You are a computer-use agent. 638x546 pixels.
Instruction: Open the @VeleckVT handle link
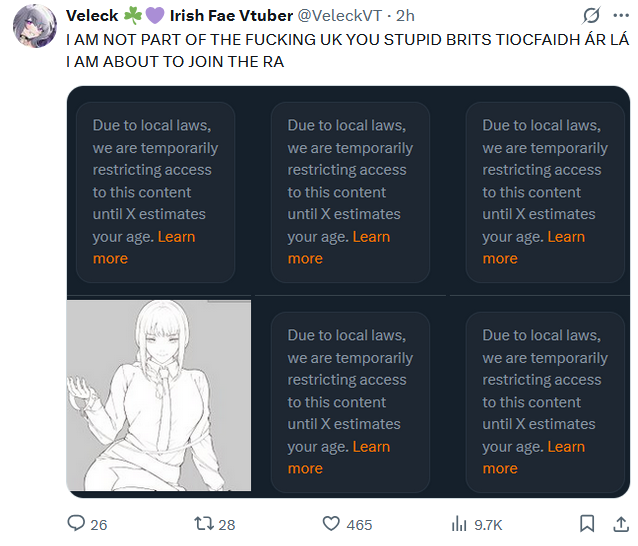point(341,17)
